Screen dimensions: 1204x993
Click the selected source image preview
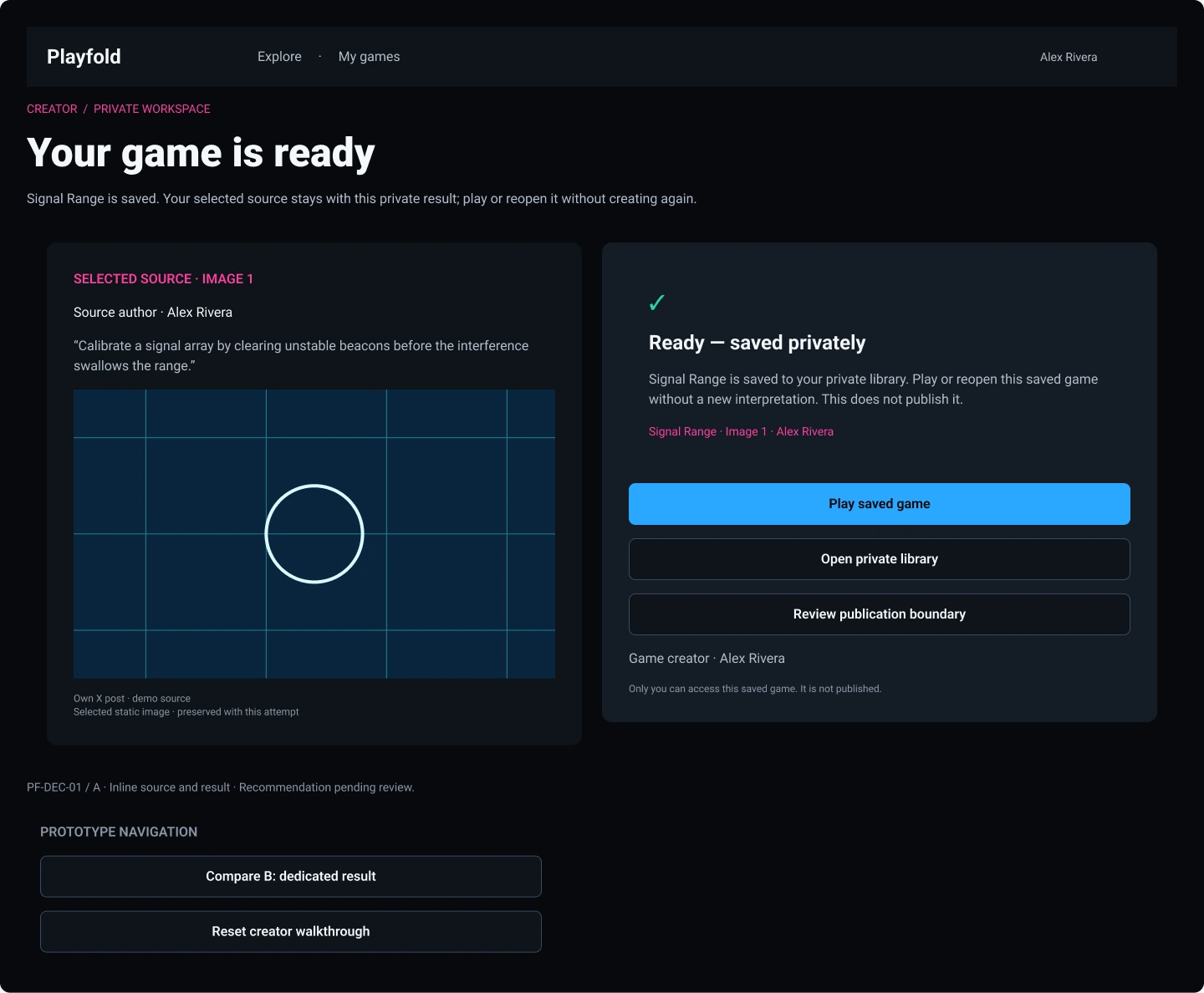coord(314,534)
